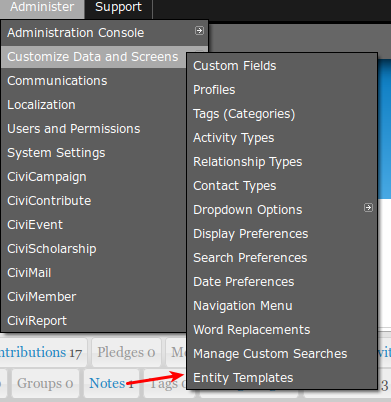This screenshot has height=402, width=391.
Task: Choose Localization from Administer menu
Action: [x=93, y=105]
